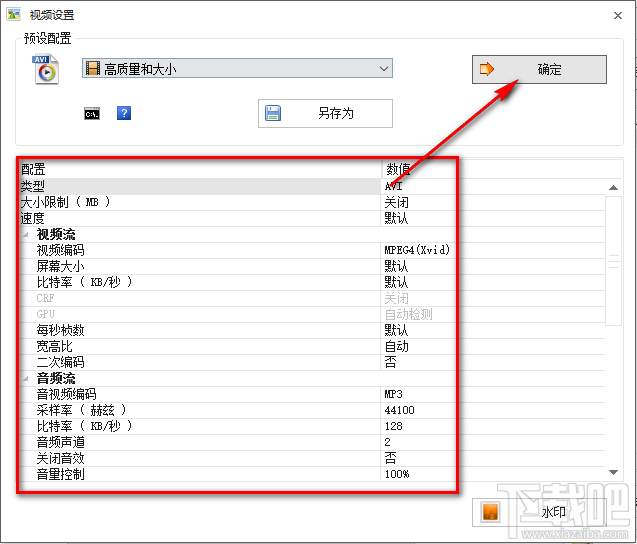
Task: Select the 采样率 (赫兹) row
Action: click(x=312, y=410)
